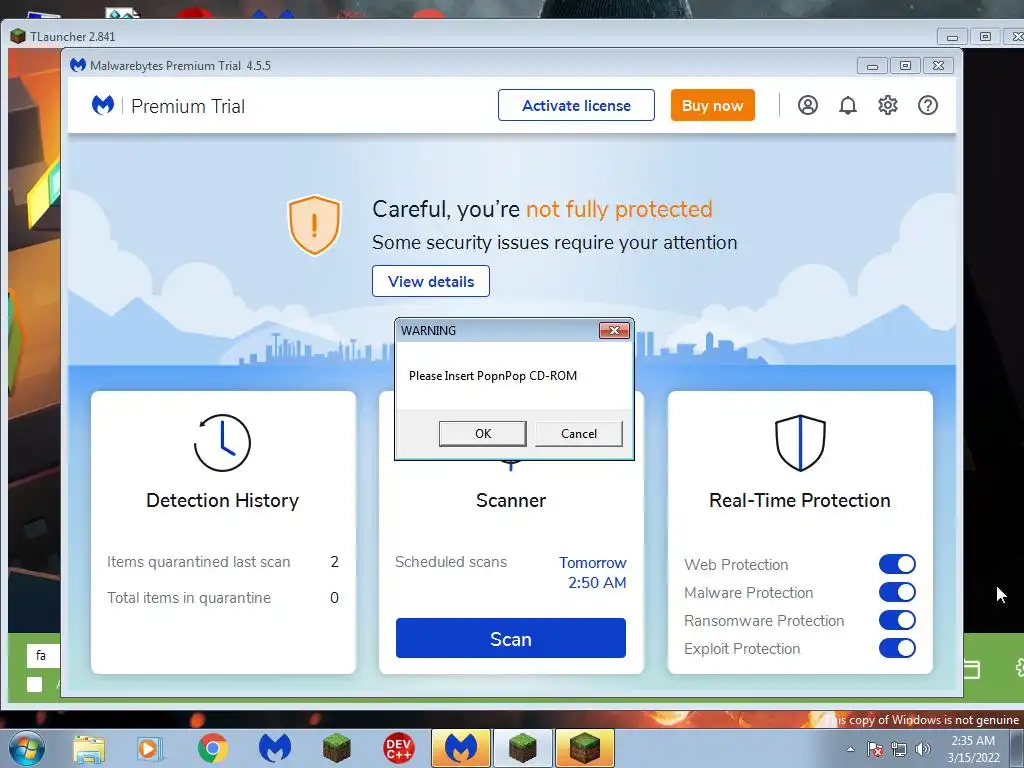
Task: Launch Google Chrome from the taskbar
Action: (x=212, y=748)
